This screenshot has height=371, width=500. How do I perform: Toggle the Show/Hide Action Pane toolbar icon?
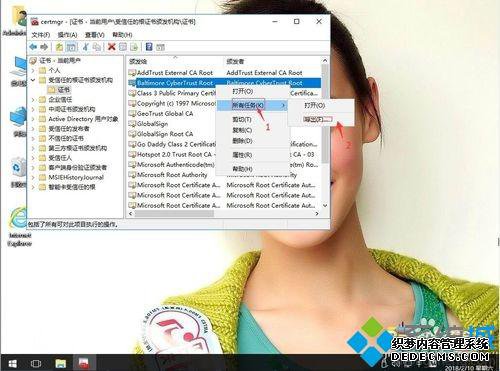160,47
